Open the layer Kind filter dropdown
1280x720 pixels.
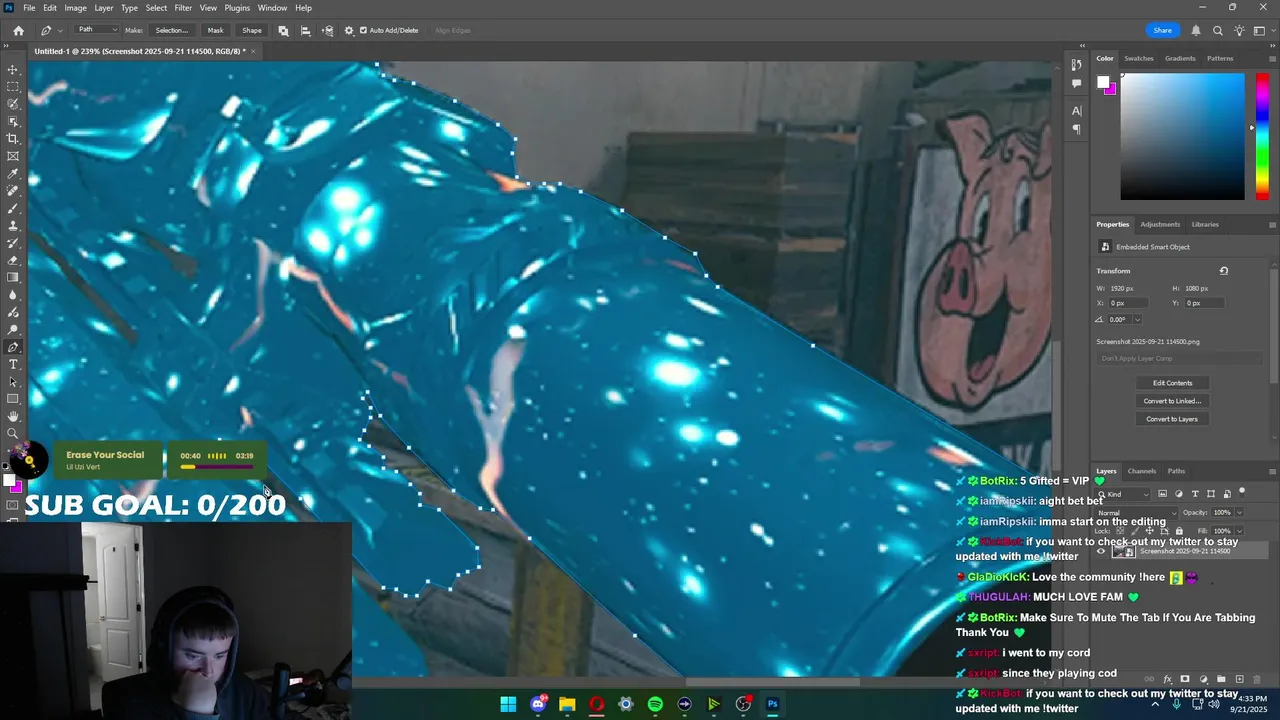point(1124,494)
